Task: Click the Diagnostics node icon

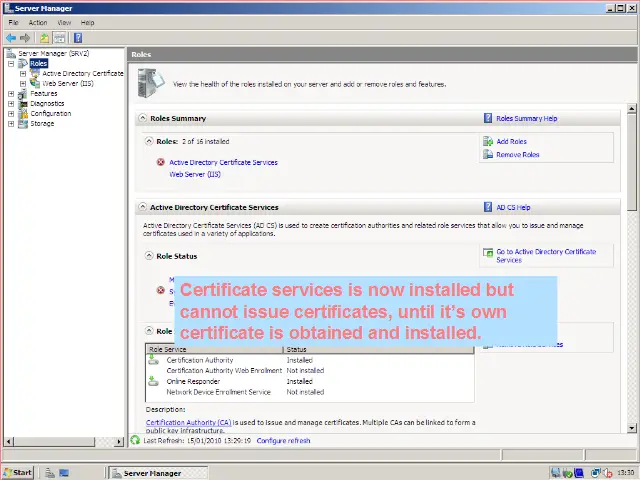Action: click(x=23, y=104)
